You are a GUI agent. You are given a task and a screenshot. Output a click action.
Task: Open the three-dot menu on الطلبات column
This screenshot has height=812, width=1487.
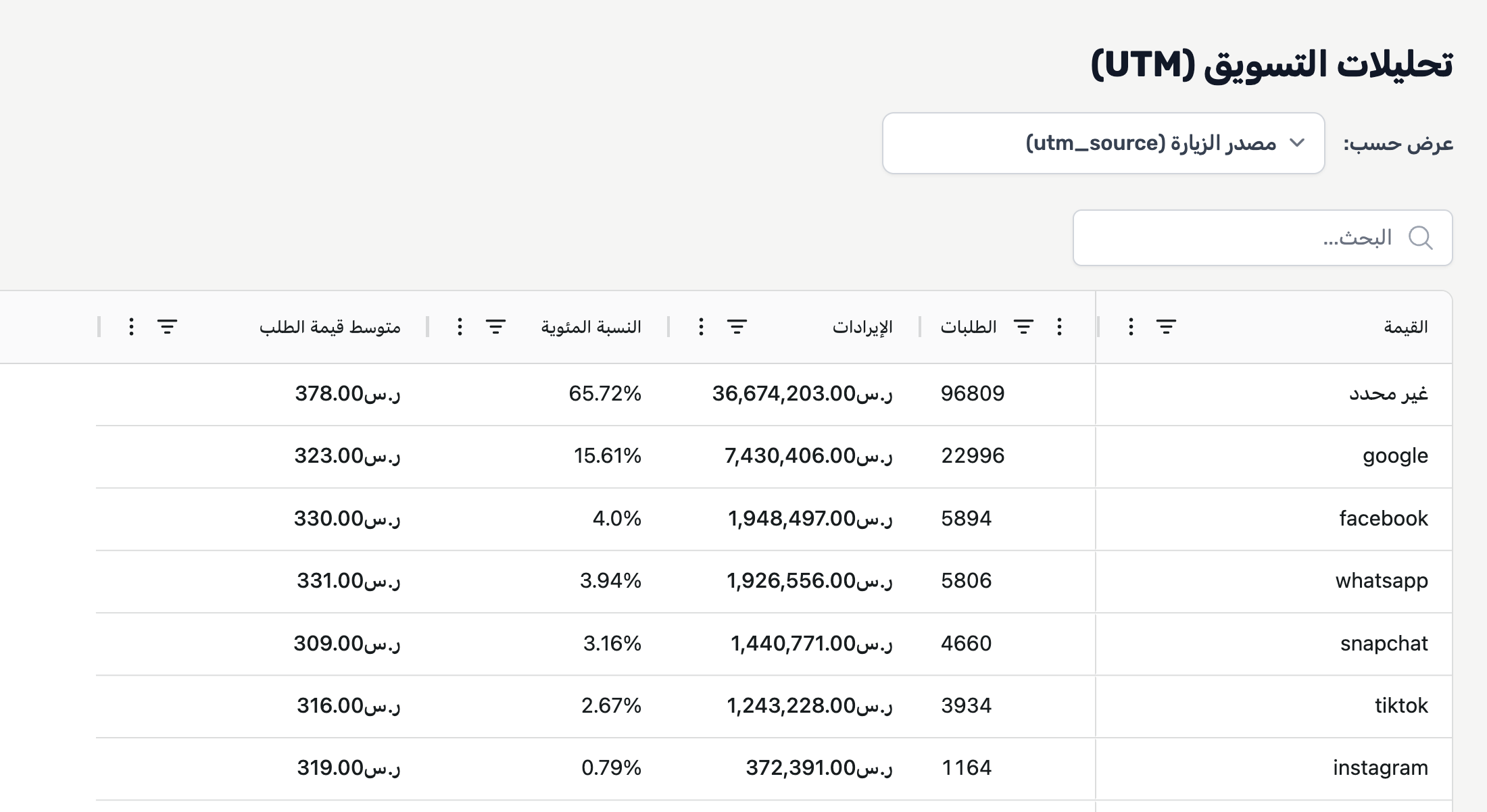pyautogui.click(x=1059, y=326)
